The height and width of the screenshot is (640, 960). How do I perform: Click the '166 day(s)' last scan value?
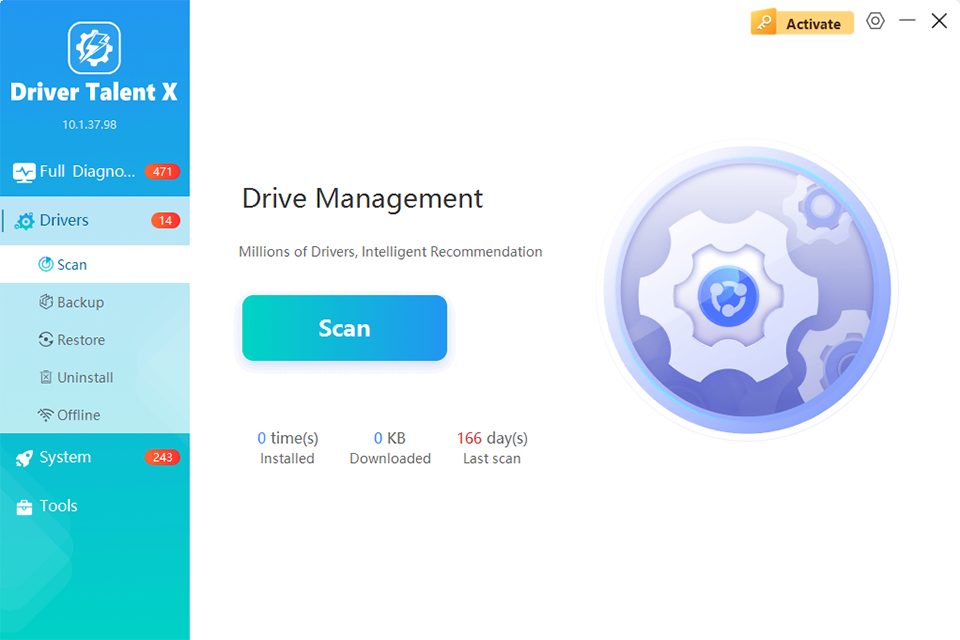click(492, 438)
